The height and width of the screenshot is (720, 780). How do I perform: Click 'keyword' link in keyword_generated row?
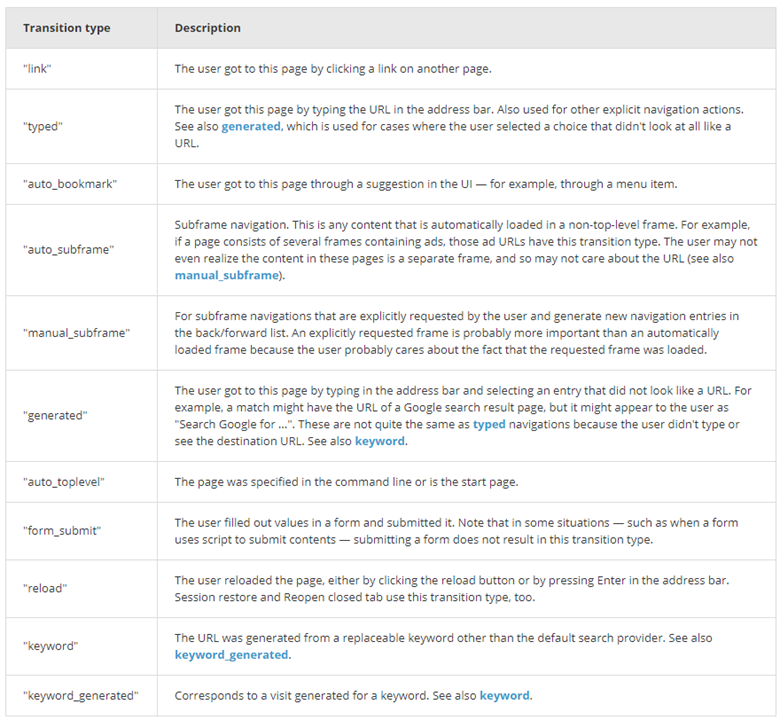point(504,696)
